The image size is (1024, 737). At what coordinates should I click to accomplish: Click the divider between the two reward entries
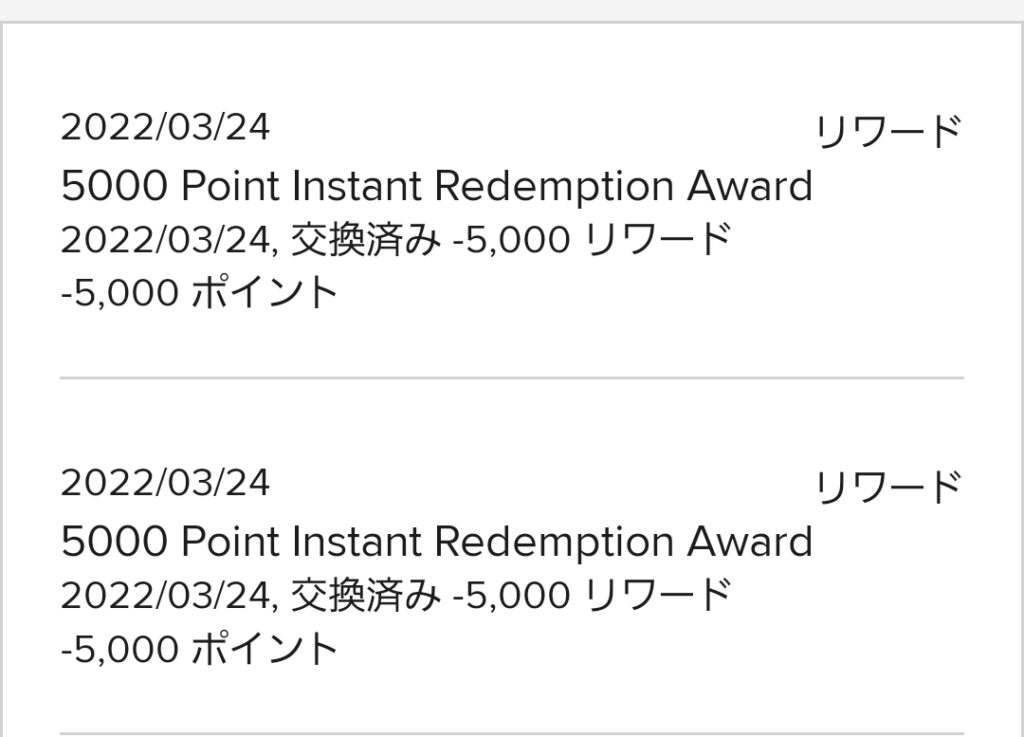512,377
